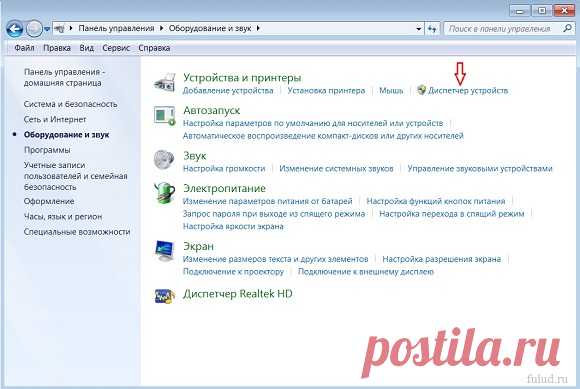Click Изменение размеров текста и других элементов
The width and height of the screenshot is (580, 389).
[x=275, y=259]
